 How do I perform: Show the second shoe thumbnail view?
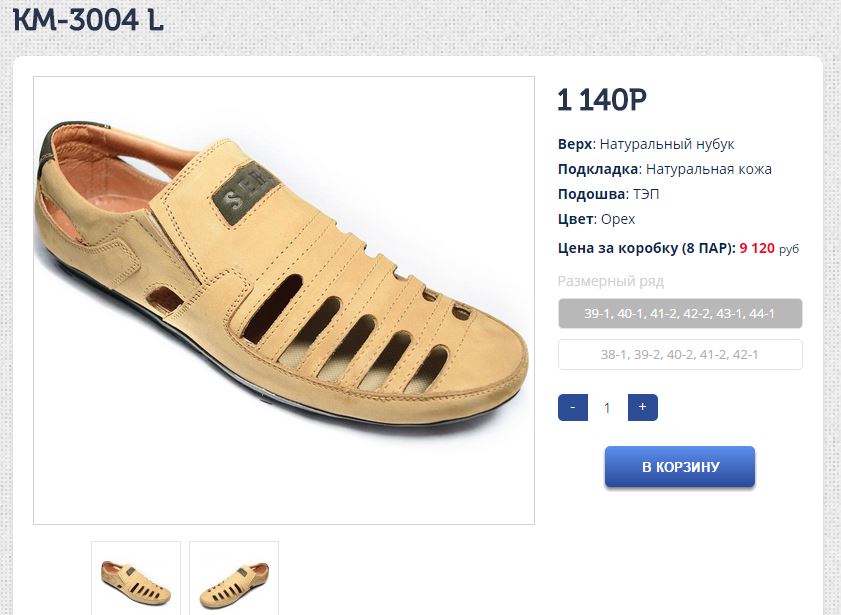[x=234, y=579]
